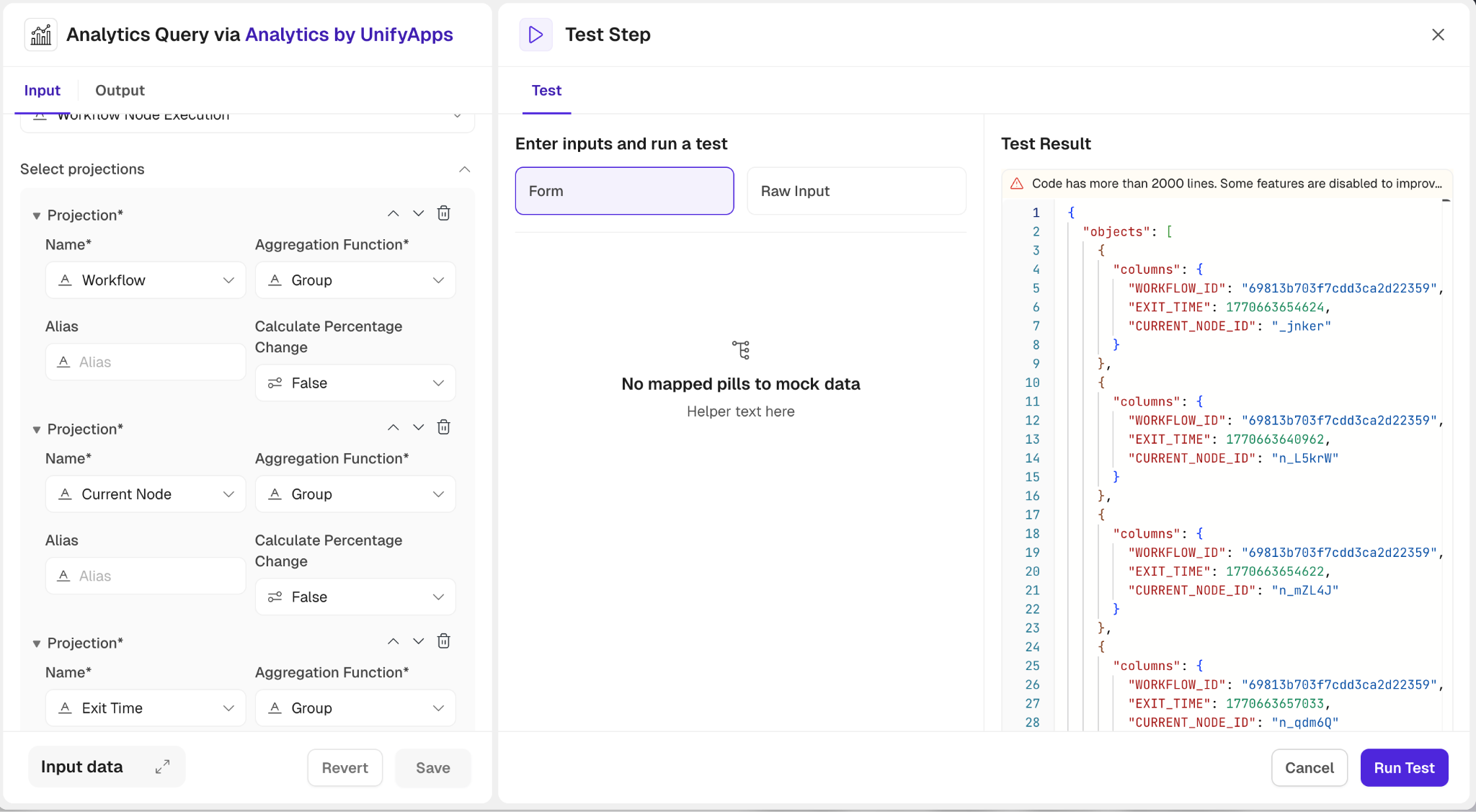The width and height of the screenshot is (1476, 812).
Task: Open the Current Node aggregation function Group dropdown
Action: point(355,494)
